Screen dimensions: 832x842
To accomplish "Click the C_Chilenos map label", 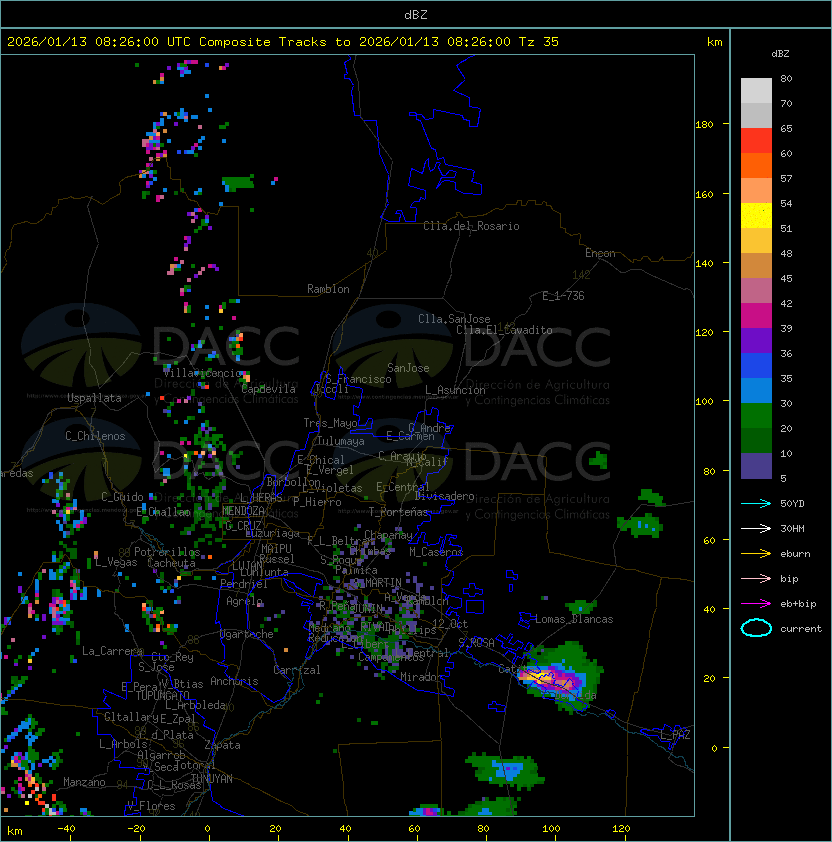I will pyautogui.click(x=95, y=436).
